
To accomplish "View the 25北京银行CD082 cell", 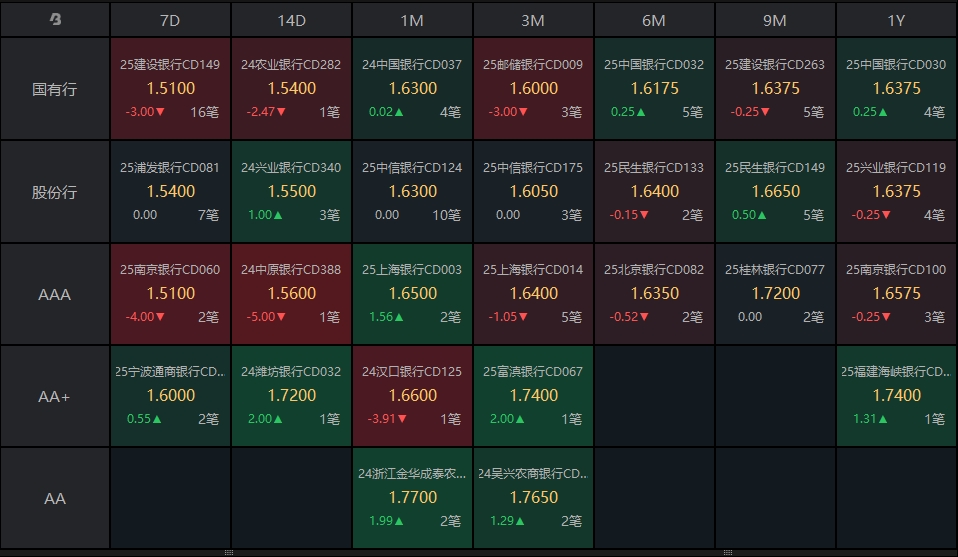I will [654, 294].
